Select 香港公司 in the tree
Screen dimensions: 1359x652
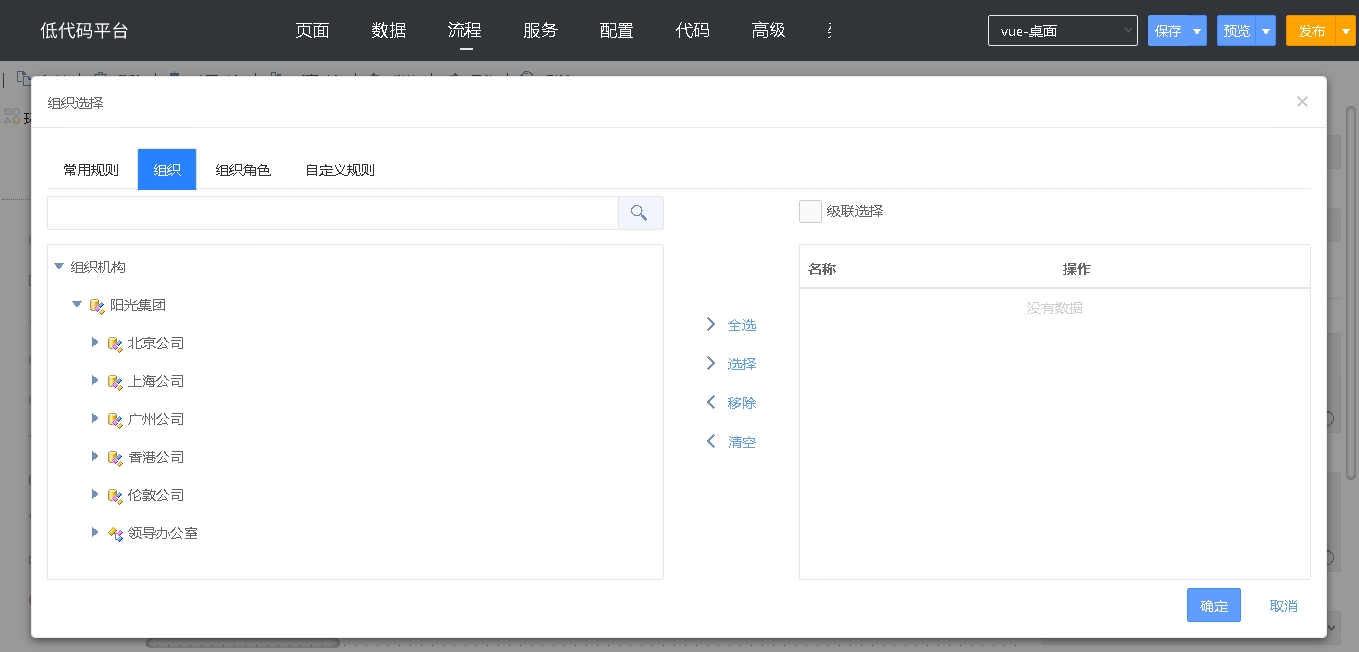(x=156, y=457)
